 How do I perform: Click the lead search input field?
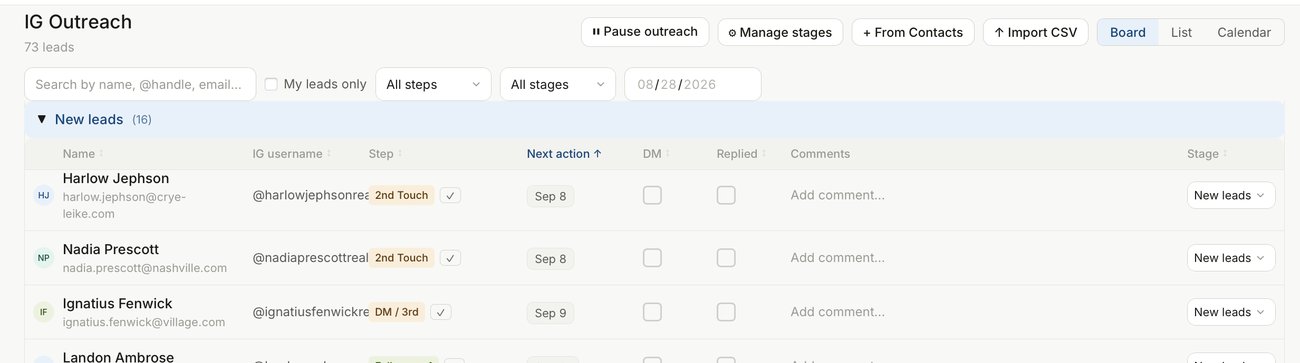coord(140,85)
